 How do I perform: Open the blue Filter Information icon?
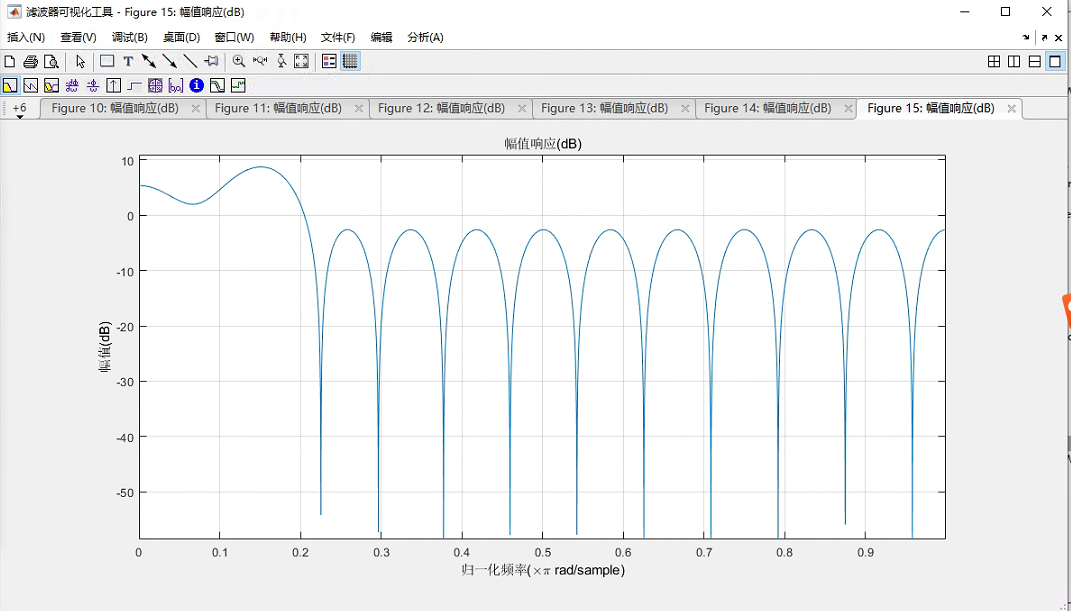[x=197, y=85]
